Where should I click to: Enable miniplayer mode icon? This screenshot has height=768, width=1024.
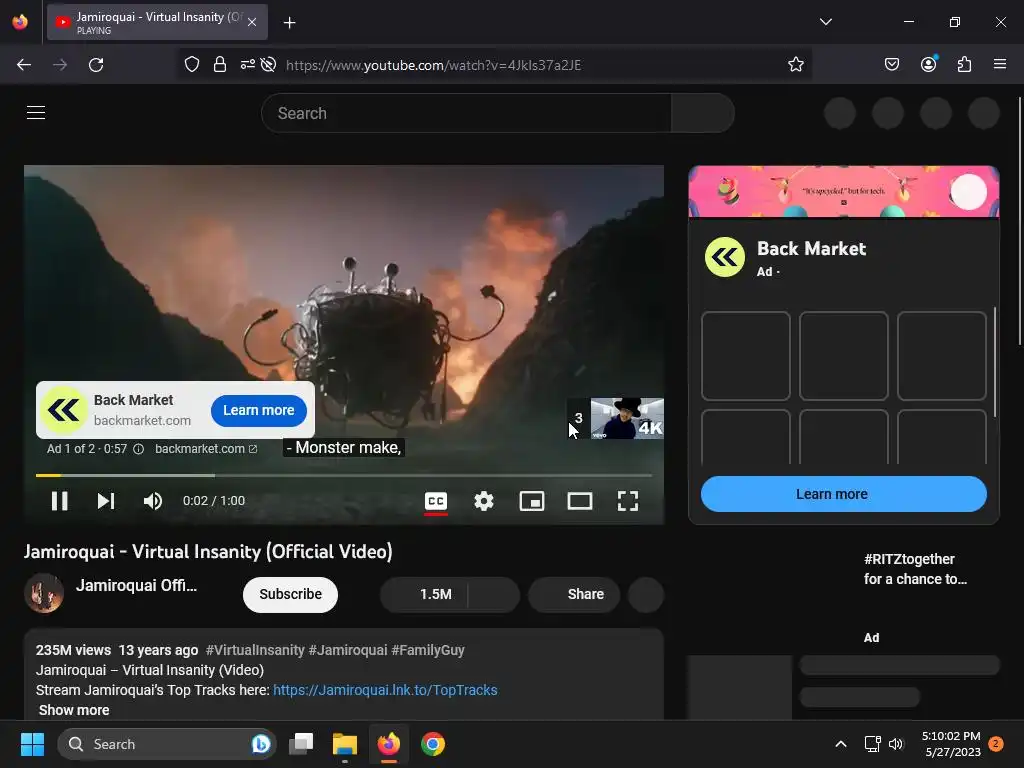[532, 501]
